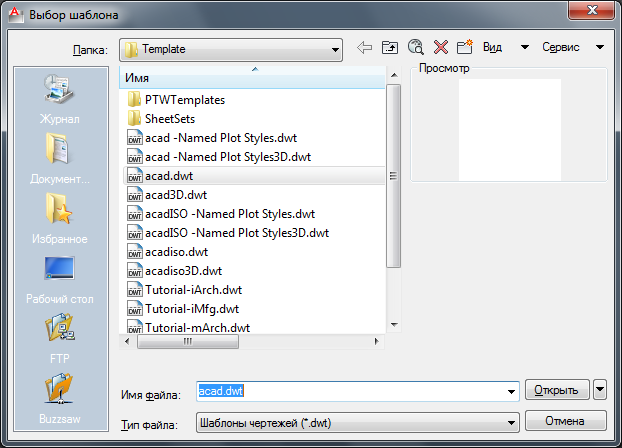The image size is (622, 448).
Task: Click DWT icon of Tutorial-iArch.dwt
Action: [x=135, y=290]
